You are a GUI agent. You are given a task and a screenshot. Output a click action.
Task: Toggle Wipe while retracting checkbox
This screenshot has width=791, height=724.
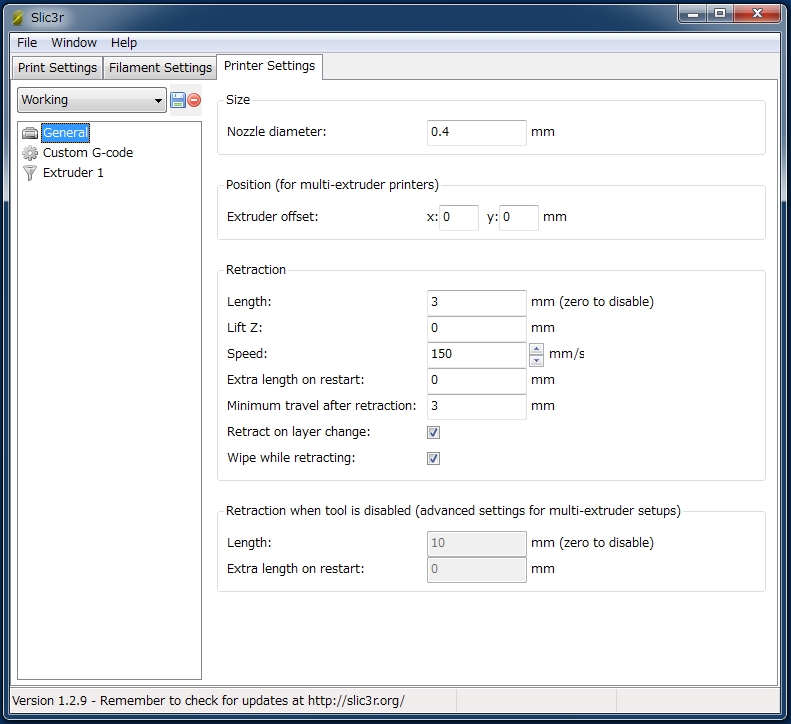pos(433,459)
